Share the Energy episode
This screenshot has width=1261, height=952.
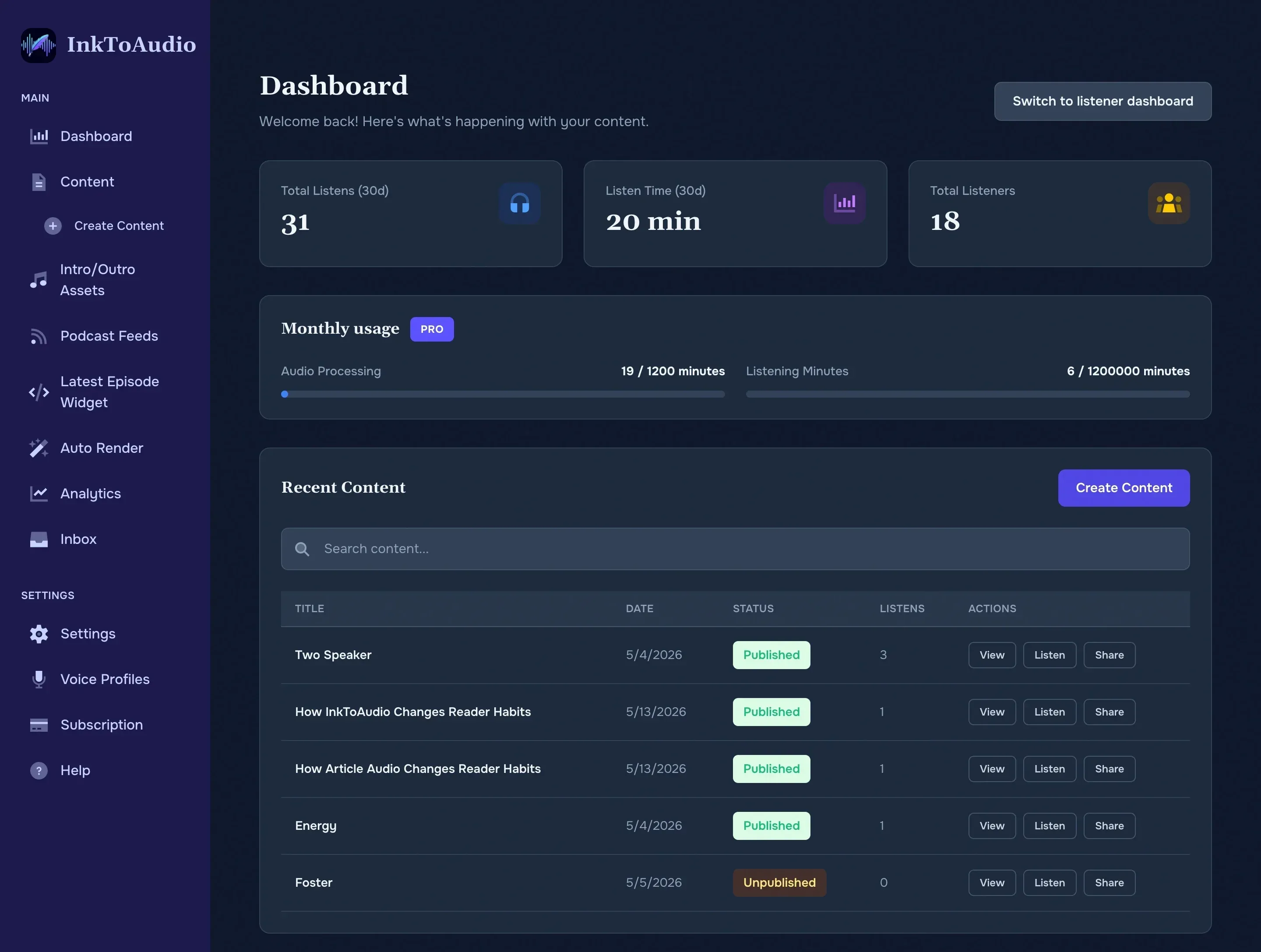[x=1110, y=826]
